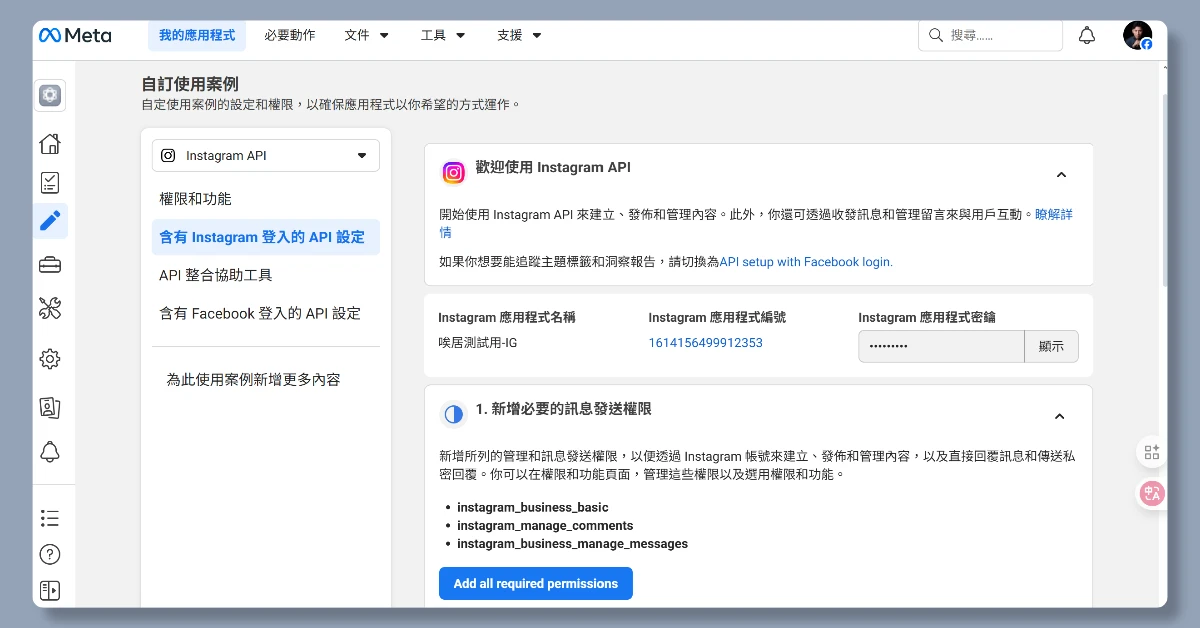Image resolution: width=1200 pixels, height=628 pixels.
Task: Open the app settings gear icon at sidebar top
Action: point(50,96)
